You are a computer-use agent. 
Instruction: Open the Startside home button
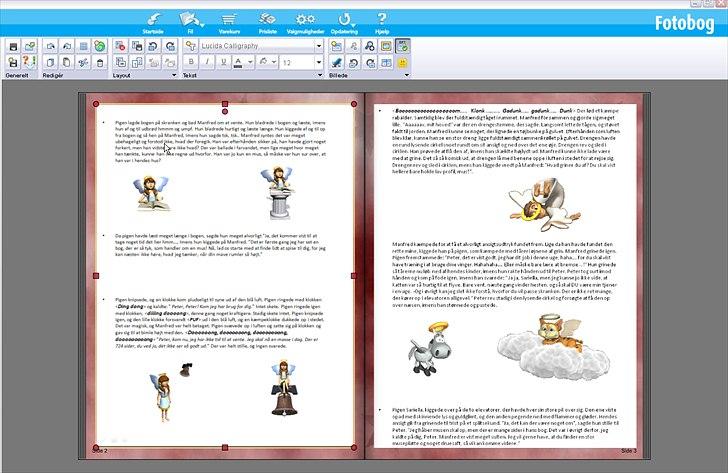(153, 23)
